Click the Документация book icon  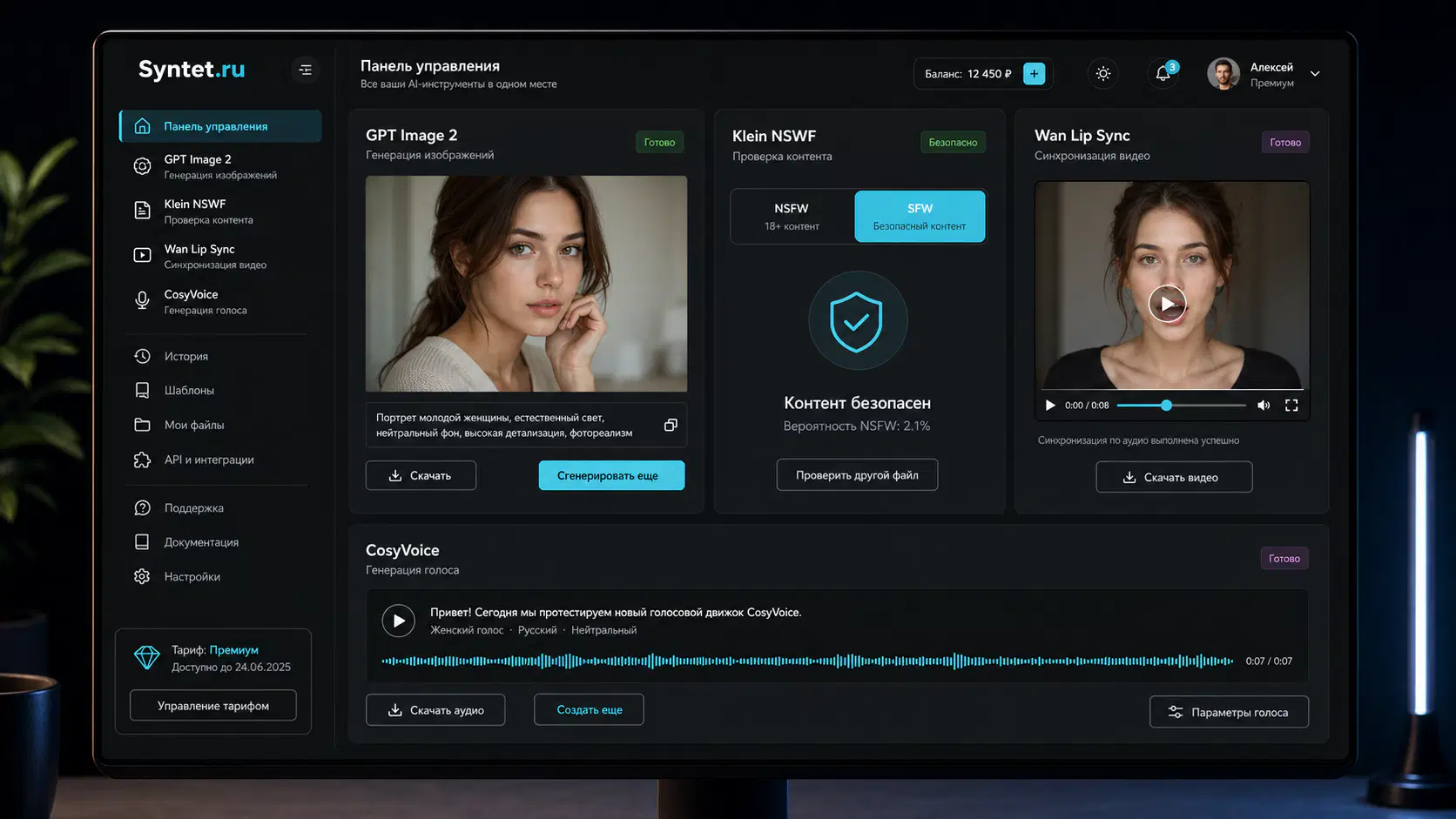point(142,541)
